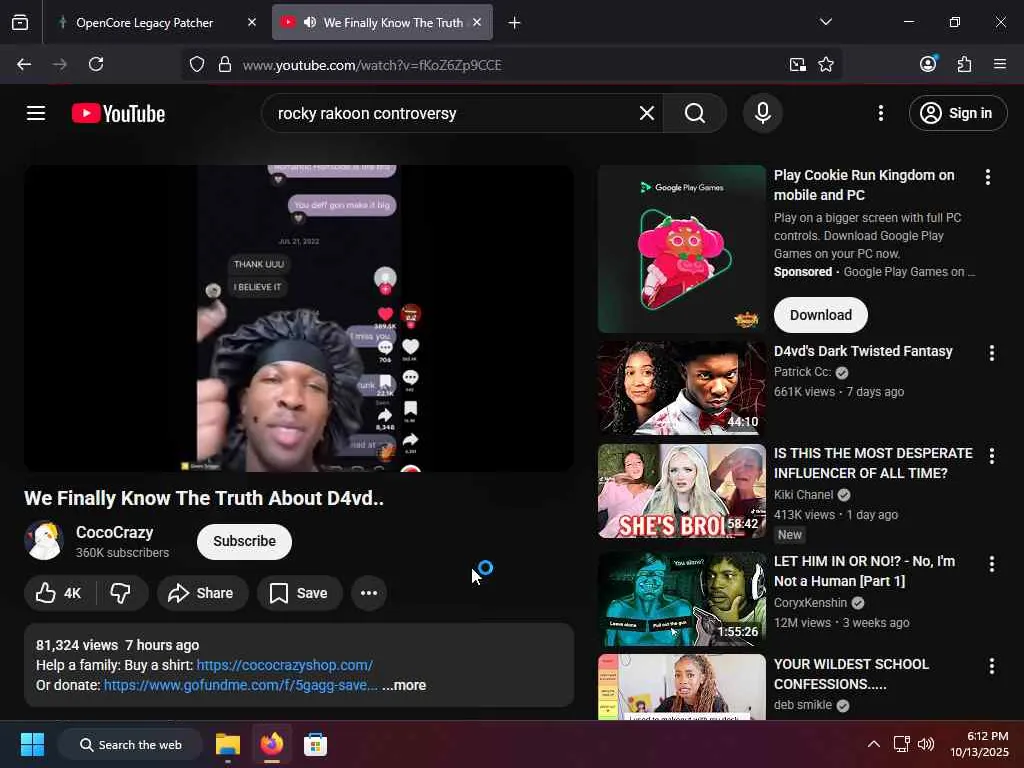
Task: Open more actions ellipsis button
Action: point(369,593)
